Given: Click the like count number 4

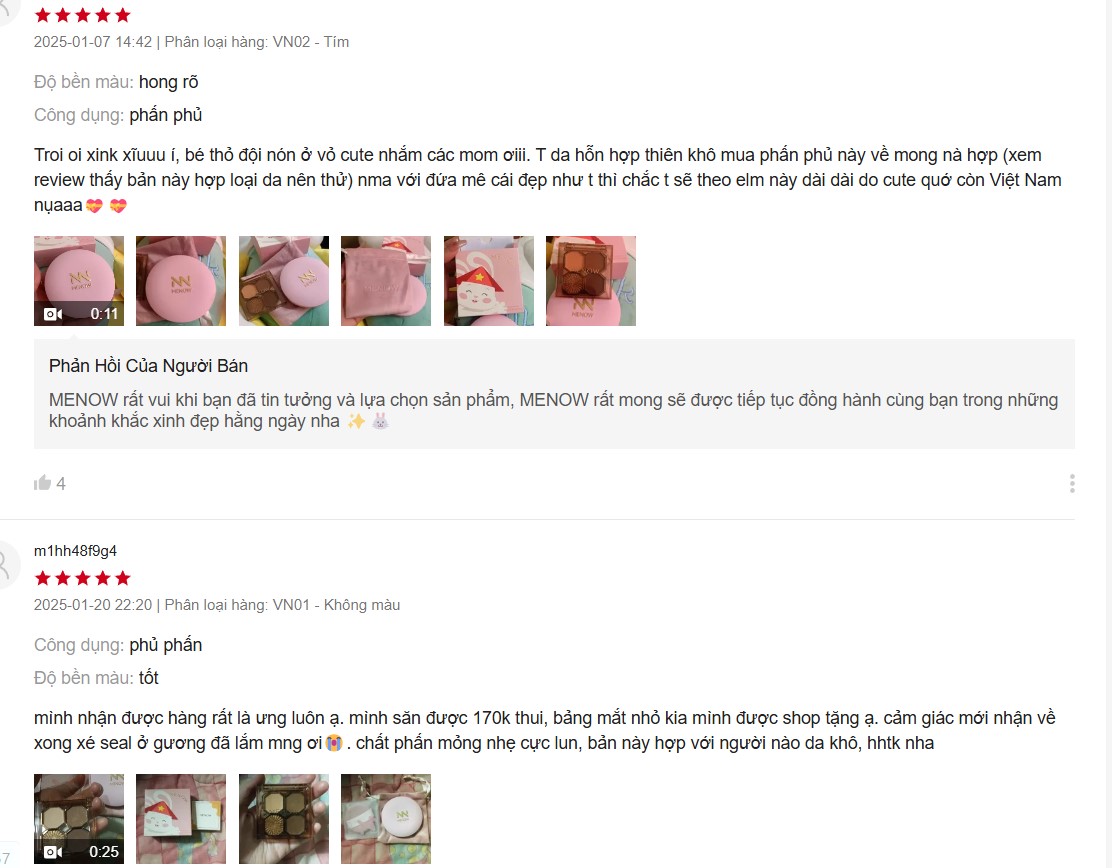Looking at the screenshot, I should point(61,484).
